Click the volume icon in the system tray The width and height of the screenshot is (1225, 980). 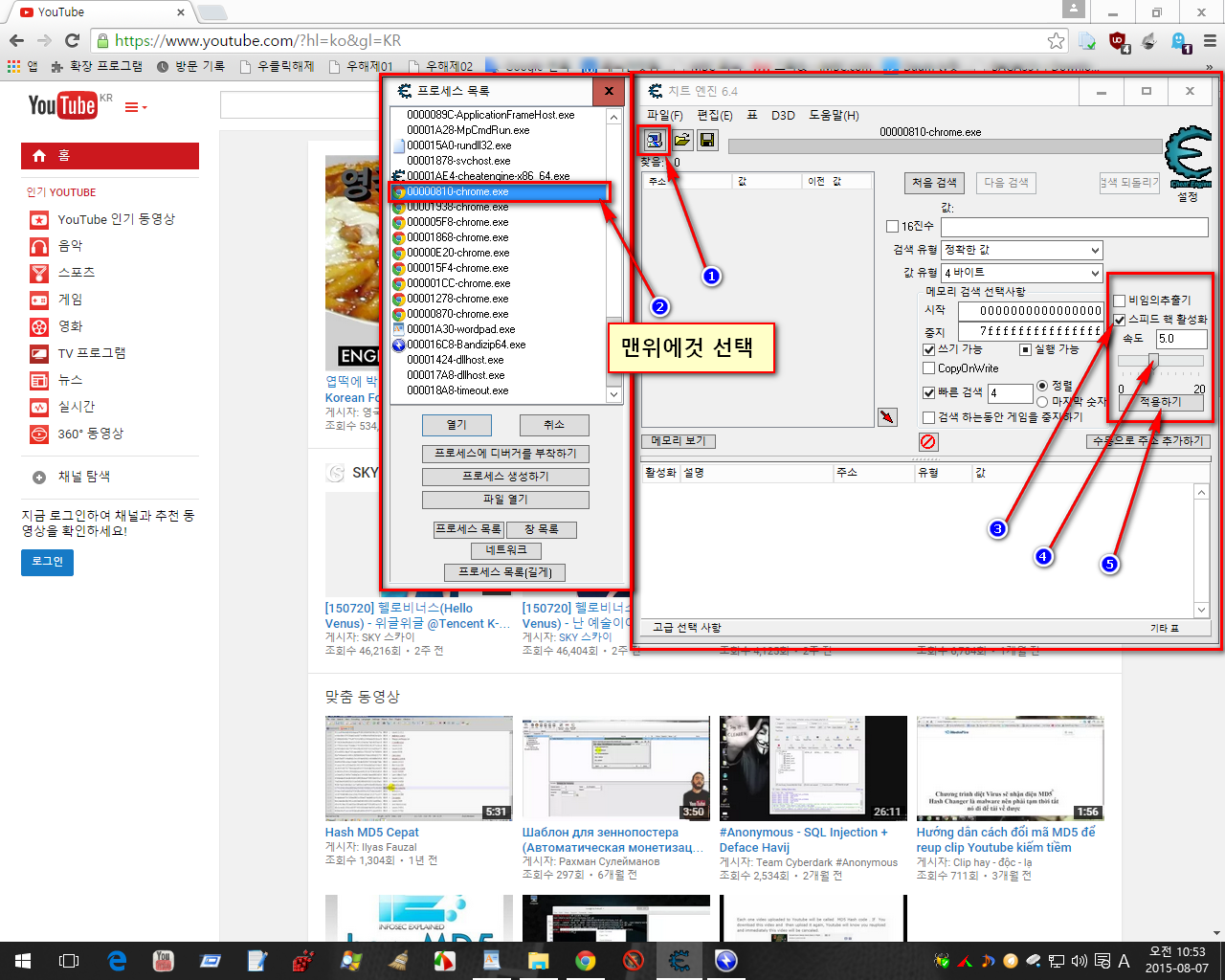1079,961
